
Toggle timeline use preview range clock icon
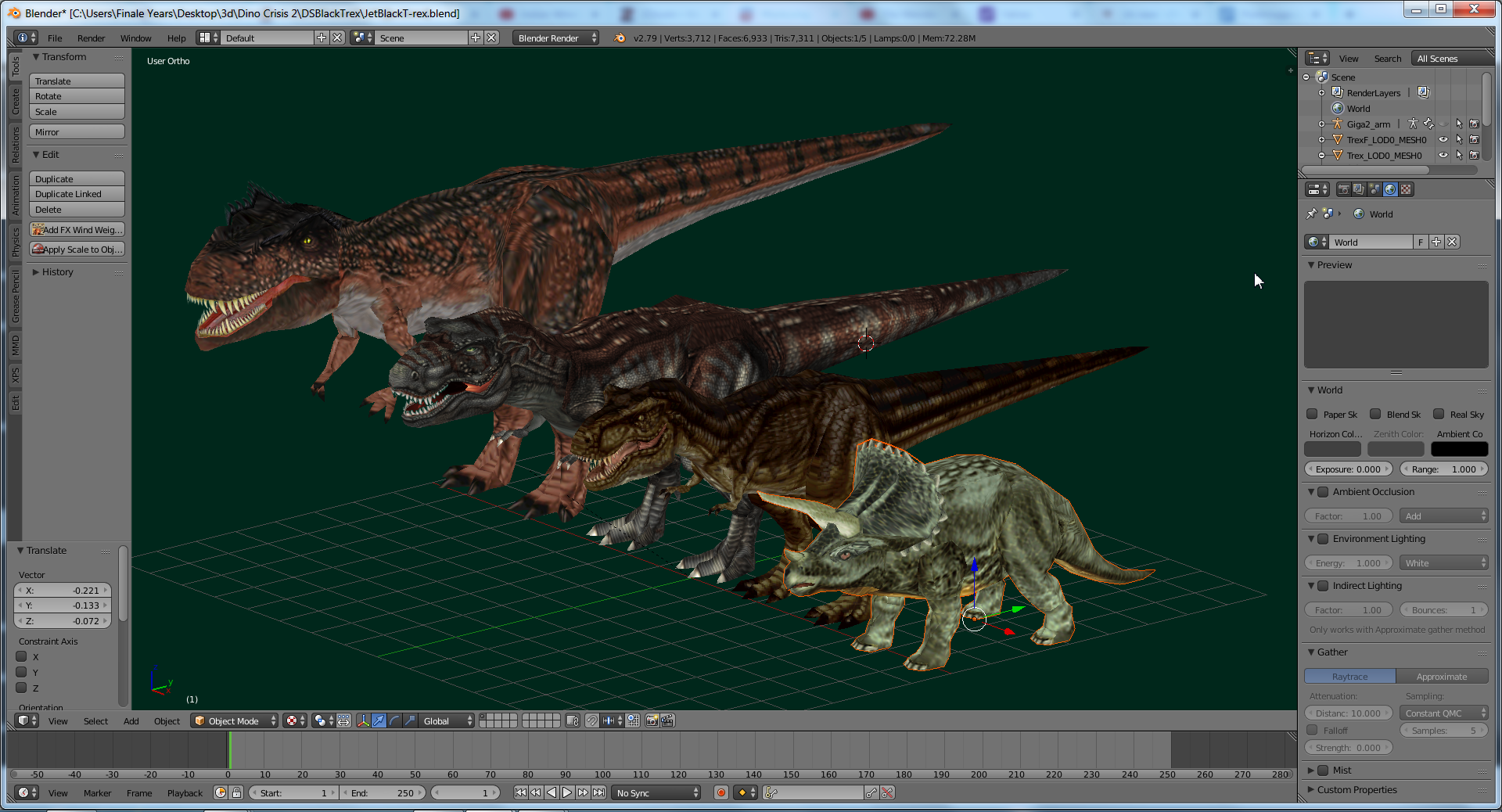(x=221, y=792)
